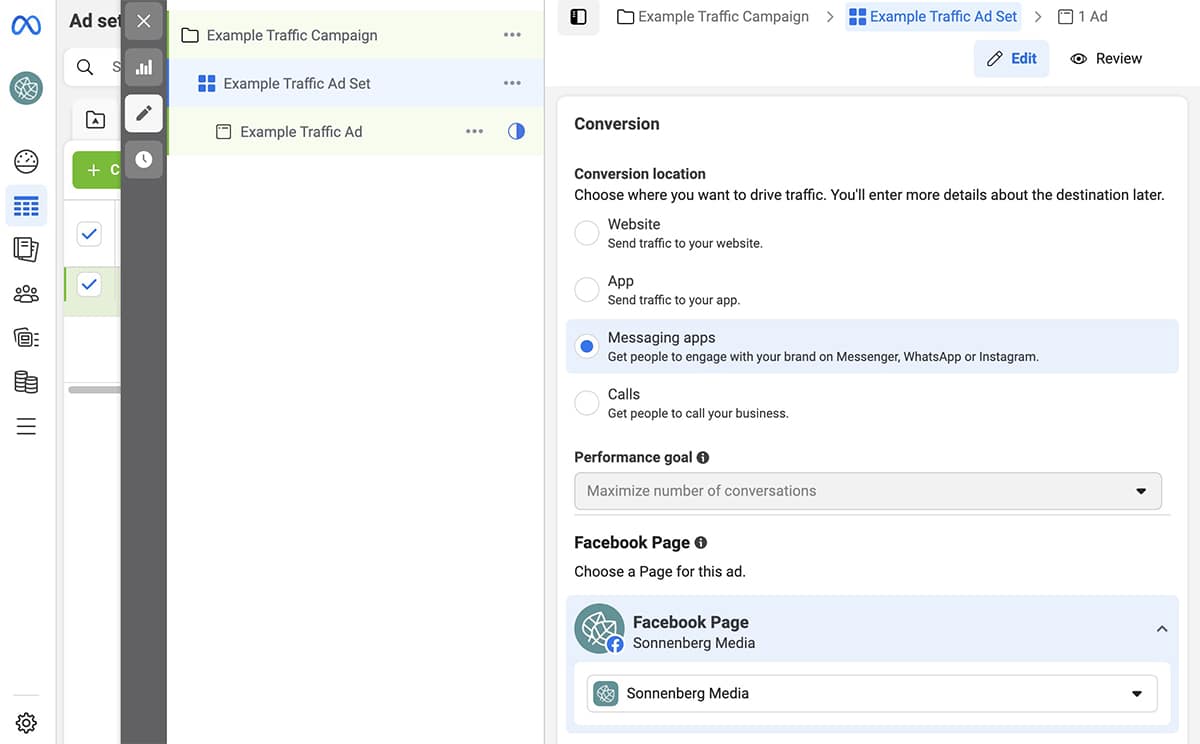Select the Website conversion location radio
Image resolution: width=1200 pixels, height=744 pixels.
587,234
